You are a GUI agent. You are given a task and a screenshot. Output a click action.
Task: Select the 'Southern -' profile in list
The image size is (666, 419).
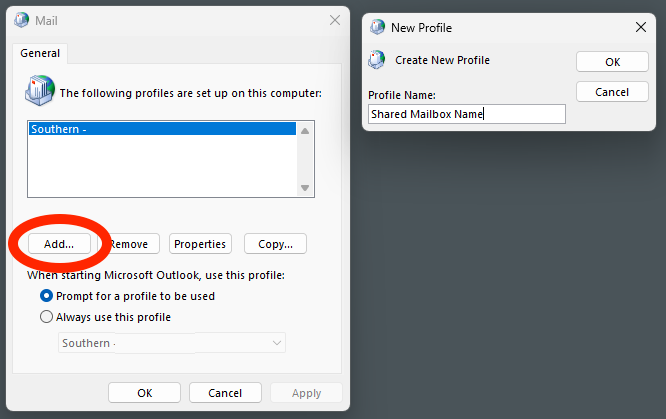[x=162, y=129]
